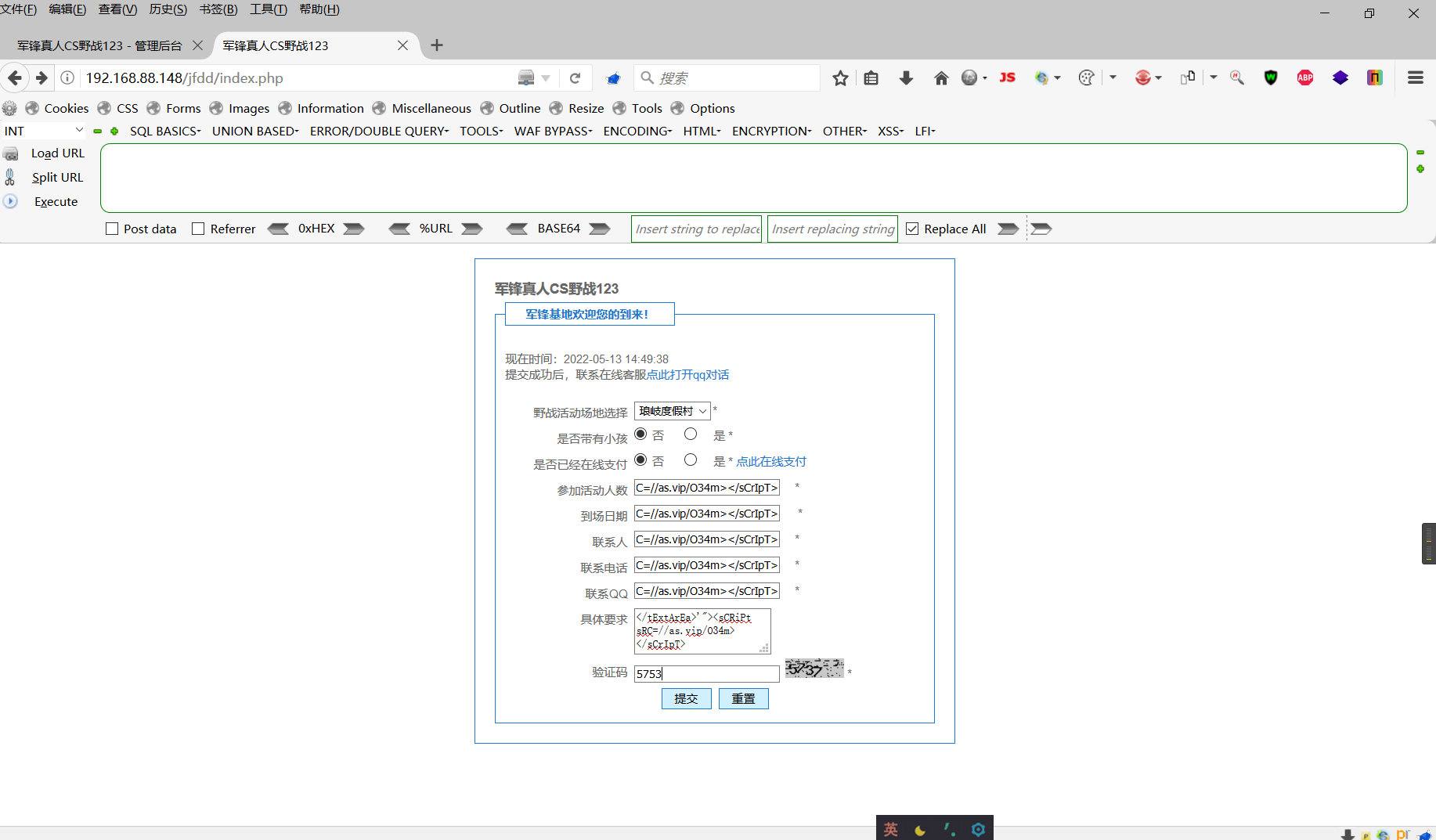Click the red JS extension icon

(1008, 78)
